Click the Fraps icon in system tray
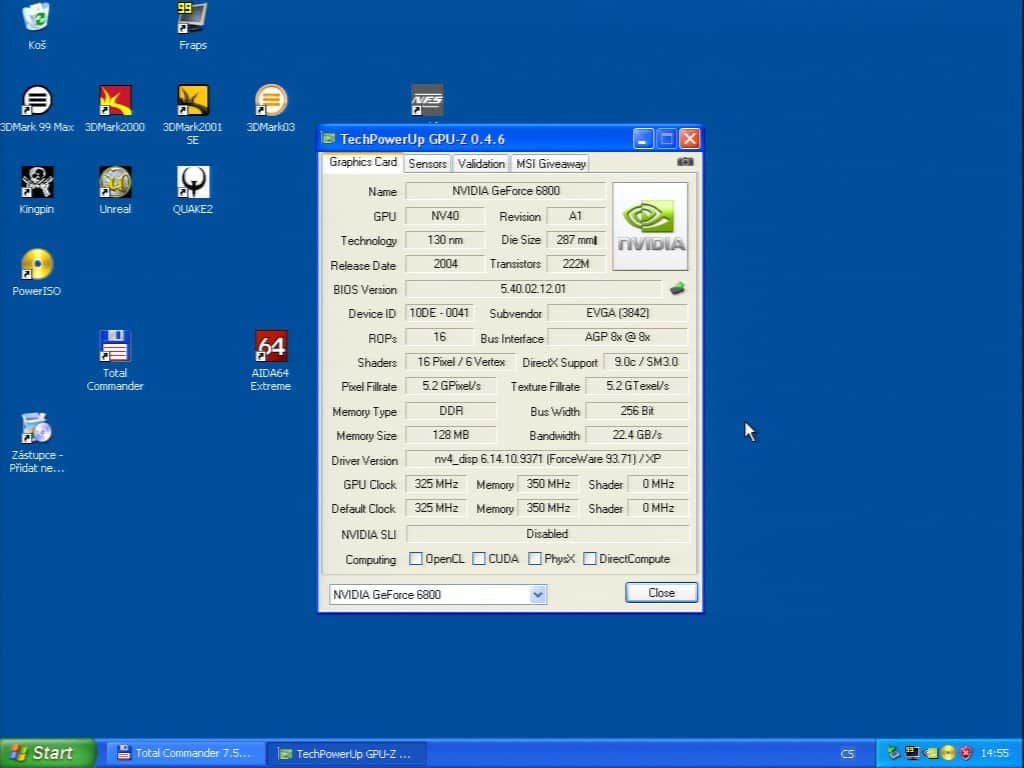Viewport: 1024px width, 768px height. [912, 753]
